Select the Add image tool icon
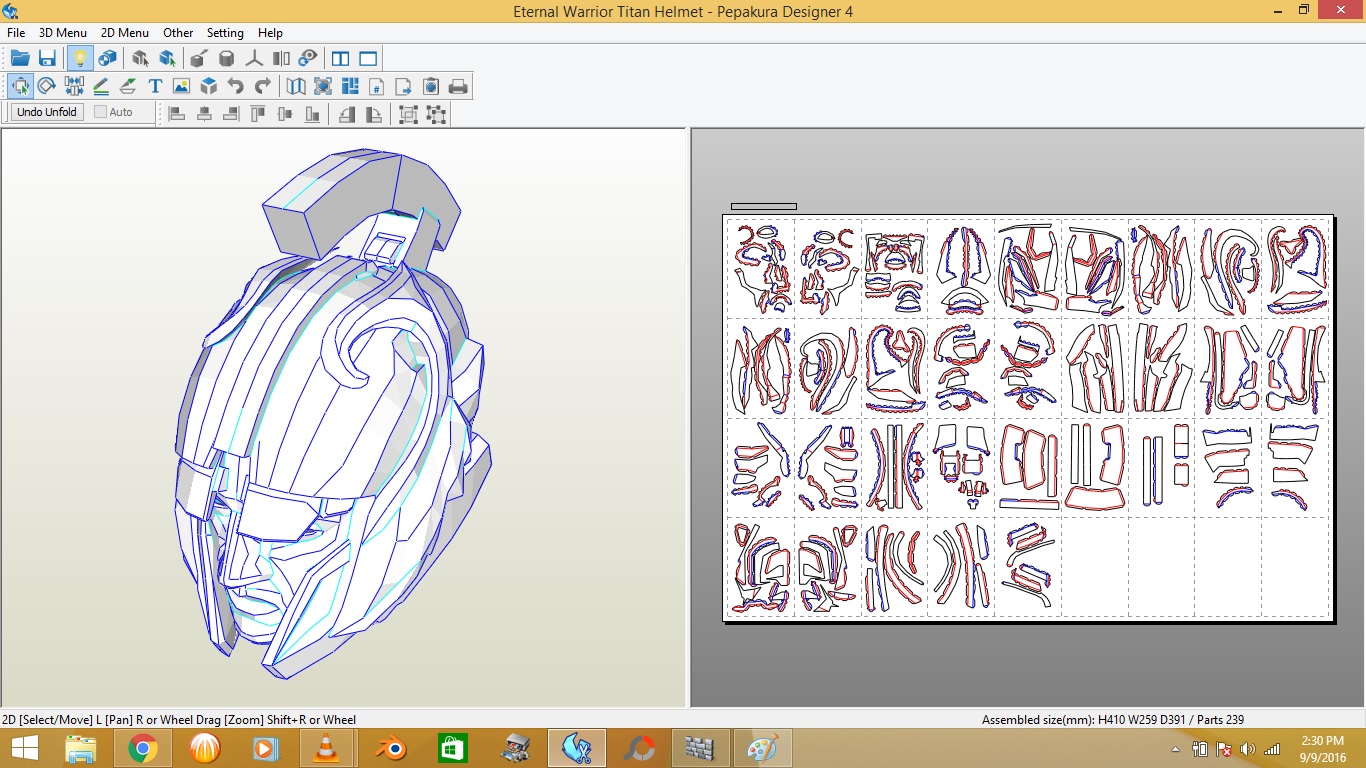Viewport: 1366px width, 768px height. point(181,86)
